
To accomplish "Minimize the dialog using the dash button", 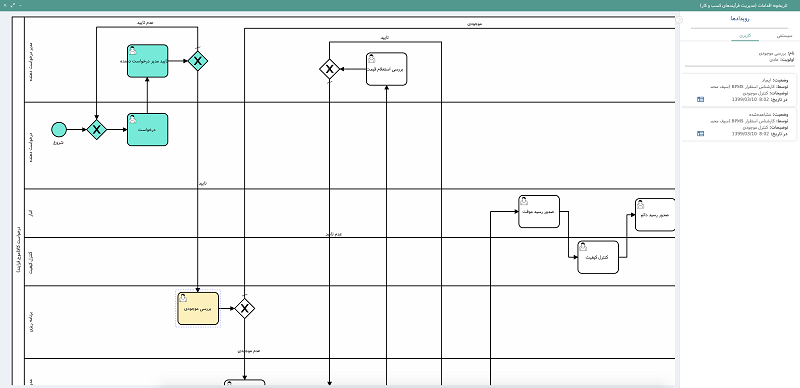I will point(20,5).
